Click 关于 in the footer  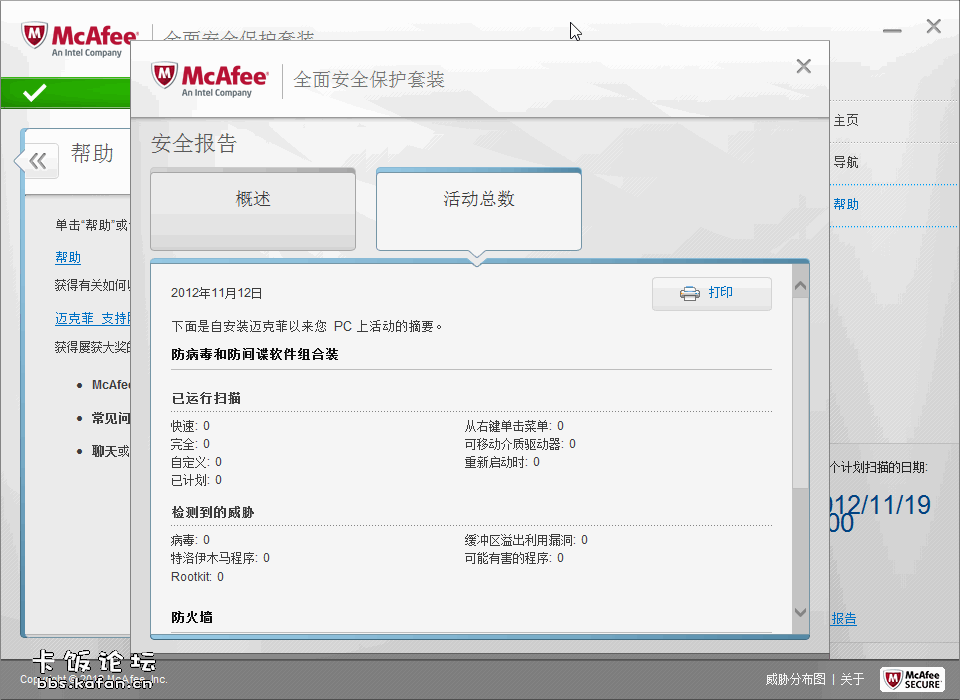852,679
